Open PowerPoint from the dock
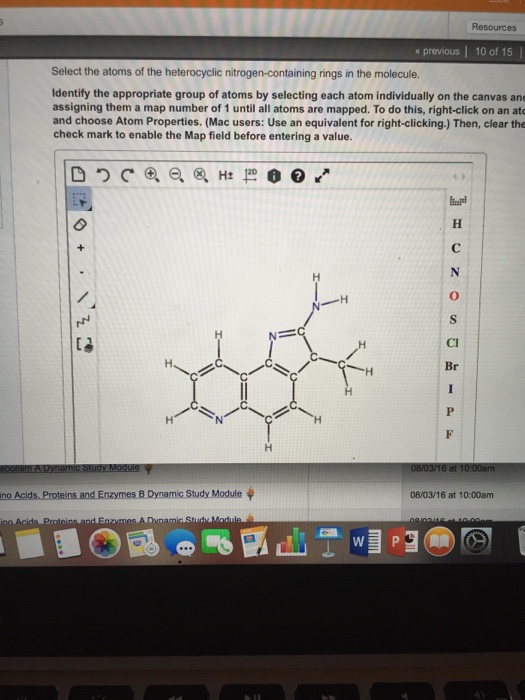The height and width of the screenshot is (700, 525). 402,542
